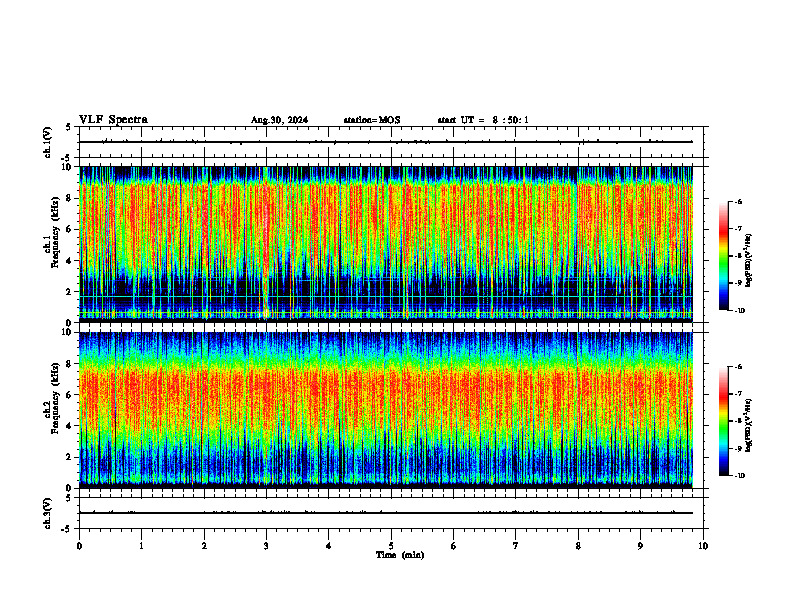Click time axis tick label 2
This screenshot has width=792, height=612.
[x=204, y=546]
